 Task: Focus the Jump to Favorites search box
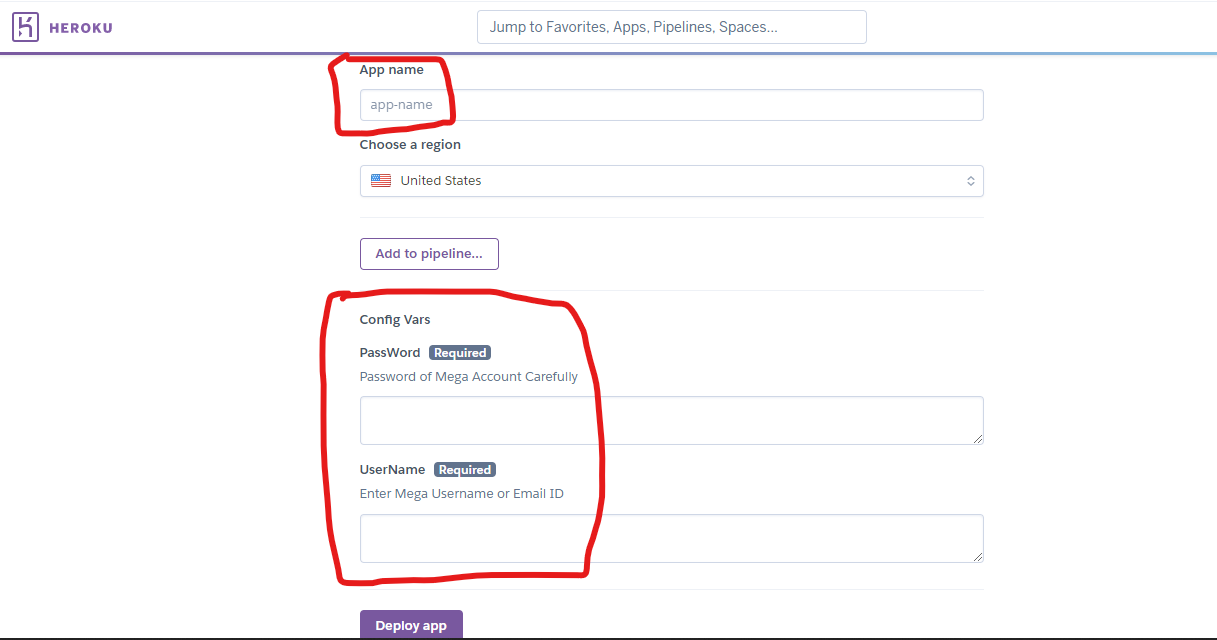point(672,27)
